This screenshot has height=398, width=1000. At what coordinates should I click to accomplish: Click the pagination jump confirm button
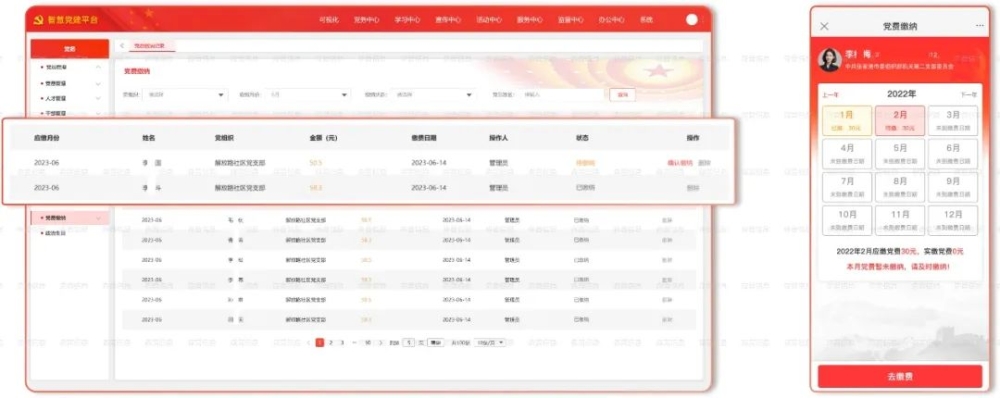coord(436,343)
